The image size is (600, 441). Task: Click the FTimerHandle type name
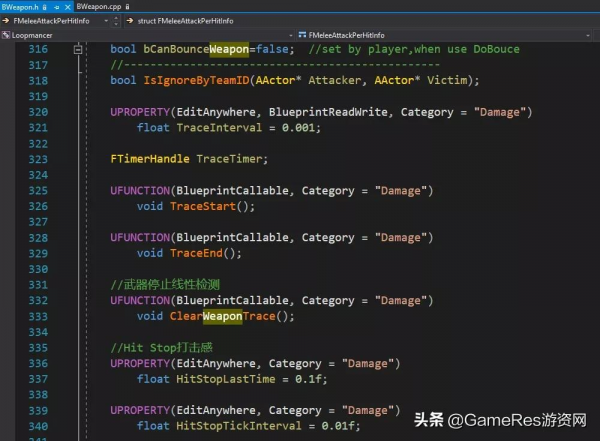(x=150, y=159)
